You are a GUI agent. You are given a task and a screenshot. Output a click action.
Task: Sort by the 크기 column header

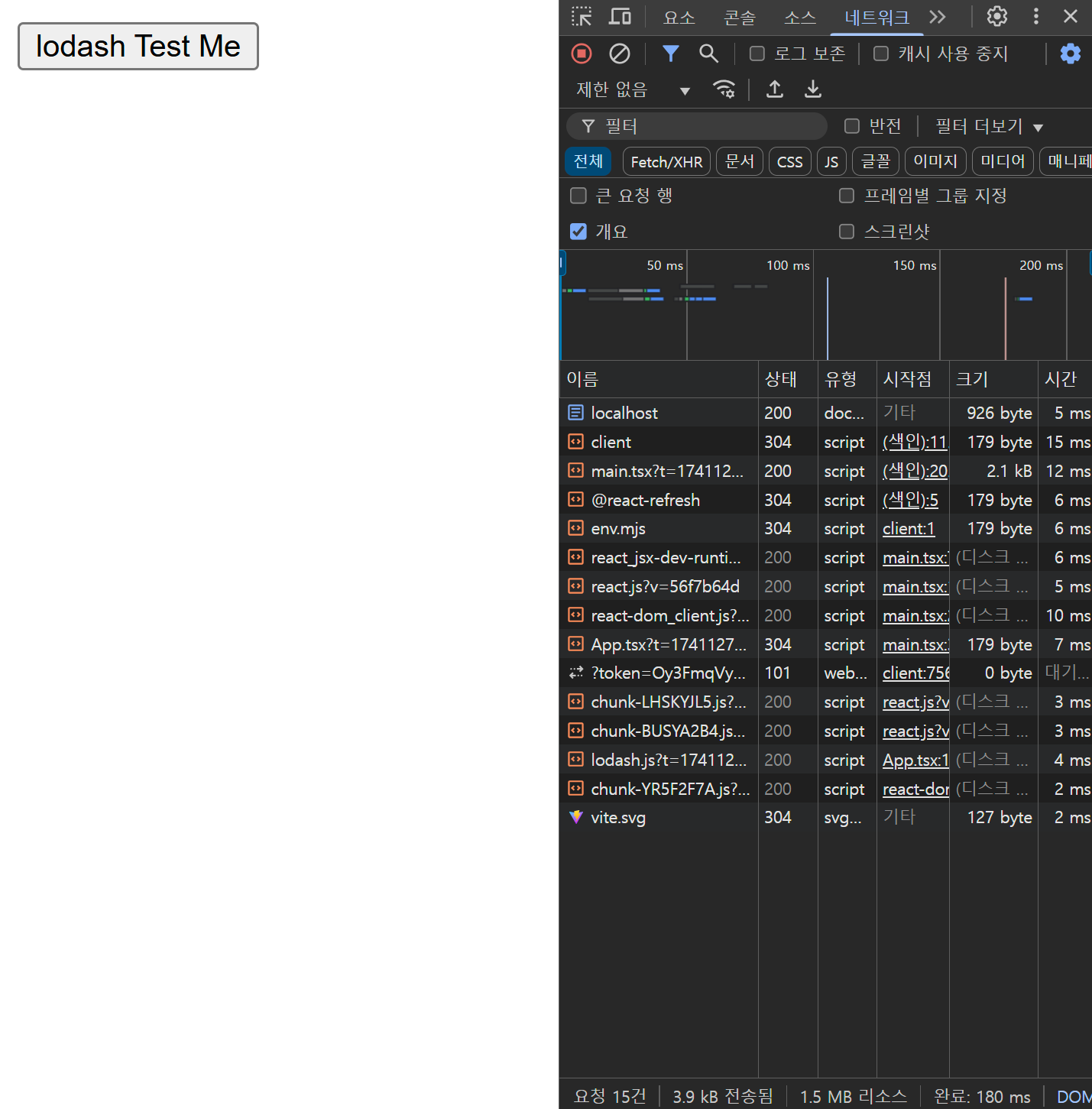(x=993, y=379)
